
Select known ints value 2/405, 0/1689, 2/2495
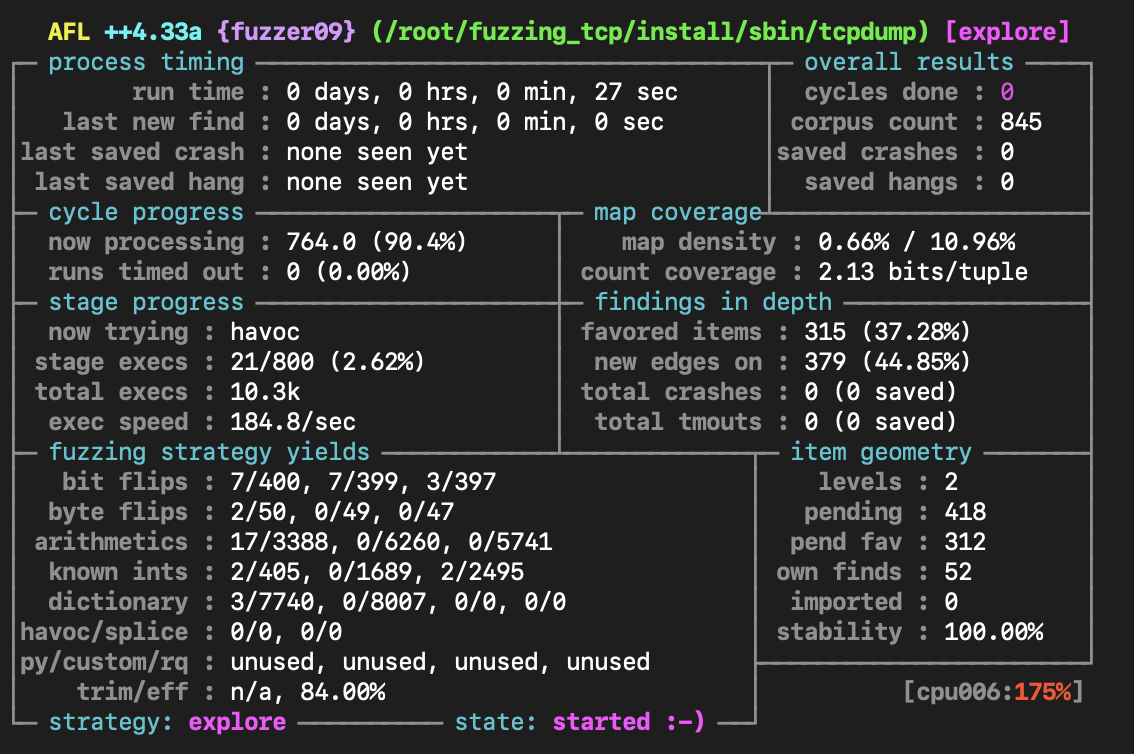[x=377, y=573]
